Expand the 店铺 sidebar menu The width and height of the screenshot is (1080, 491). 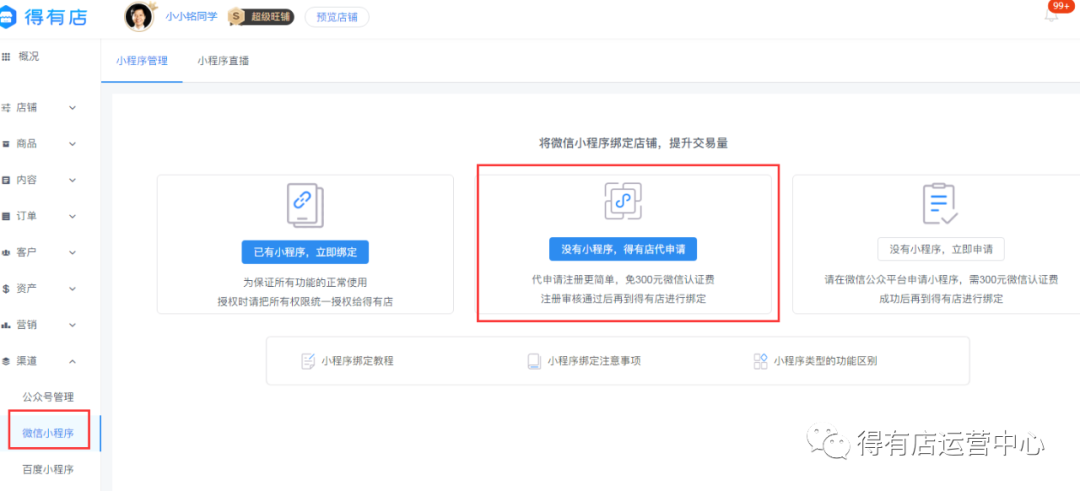40,108
